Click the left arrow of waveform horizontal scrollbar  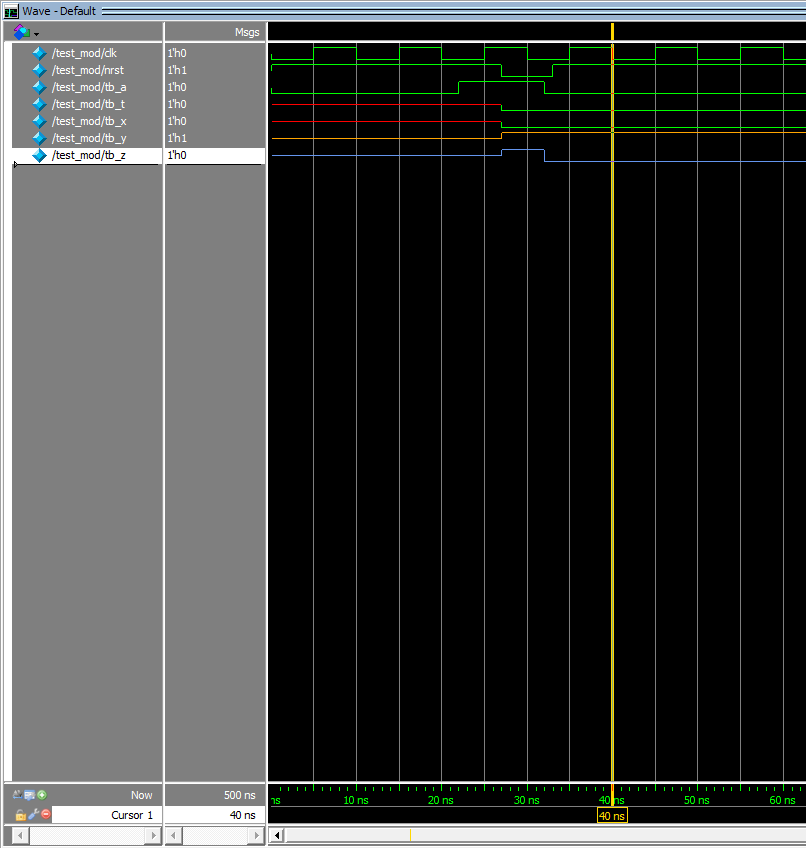(x=277, y=835)
